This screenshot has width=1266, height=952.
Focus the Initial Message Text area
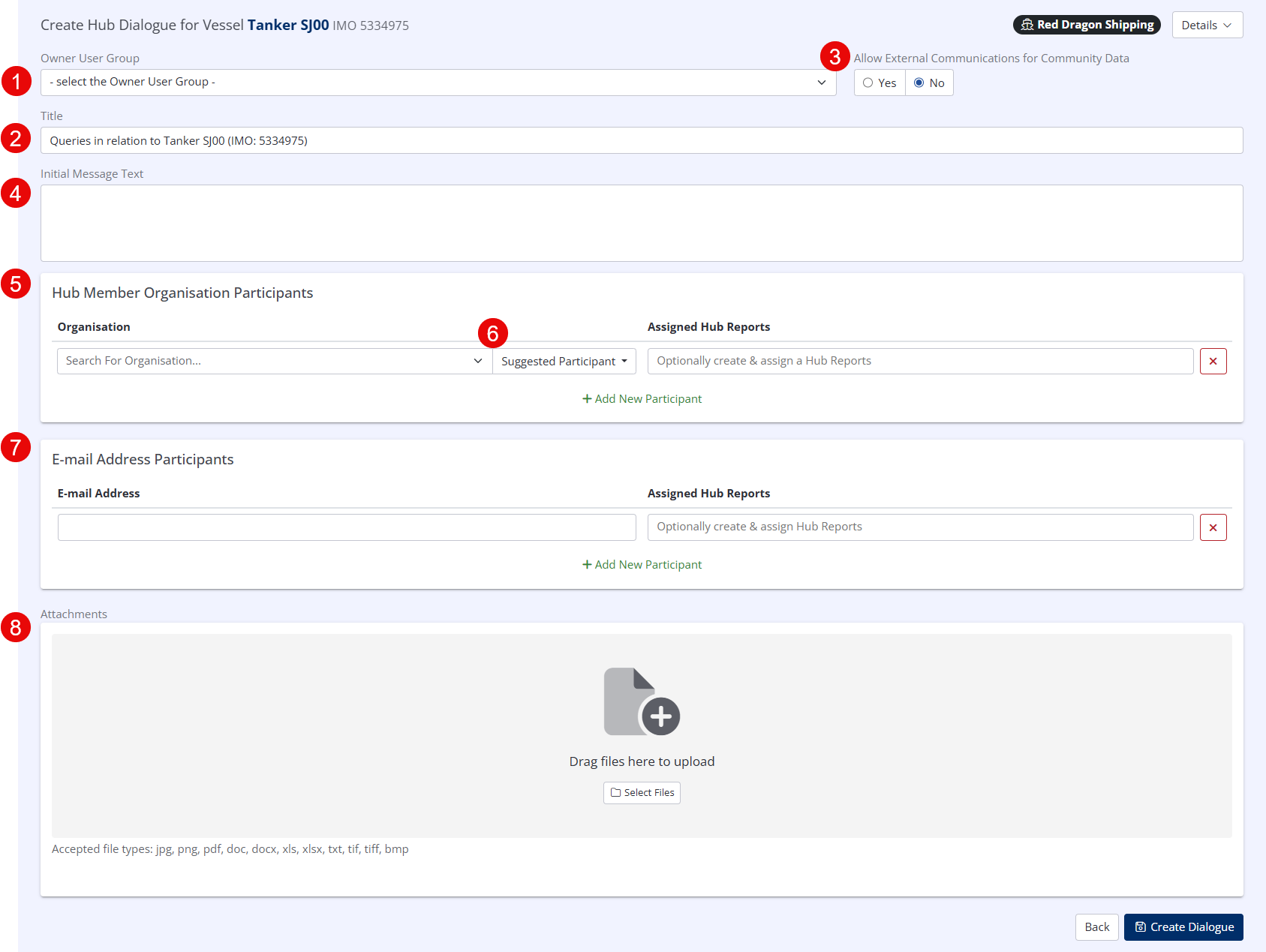click(x=642, y=224)
